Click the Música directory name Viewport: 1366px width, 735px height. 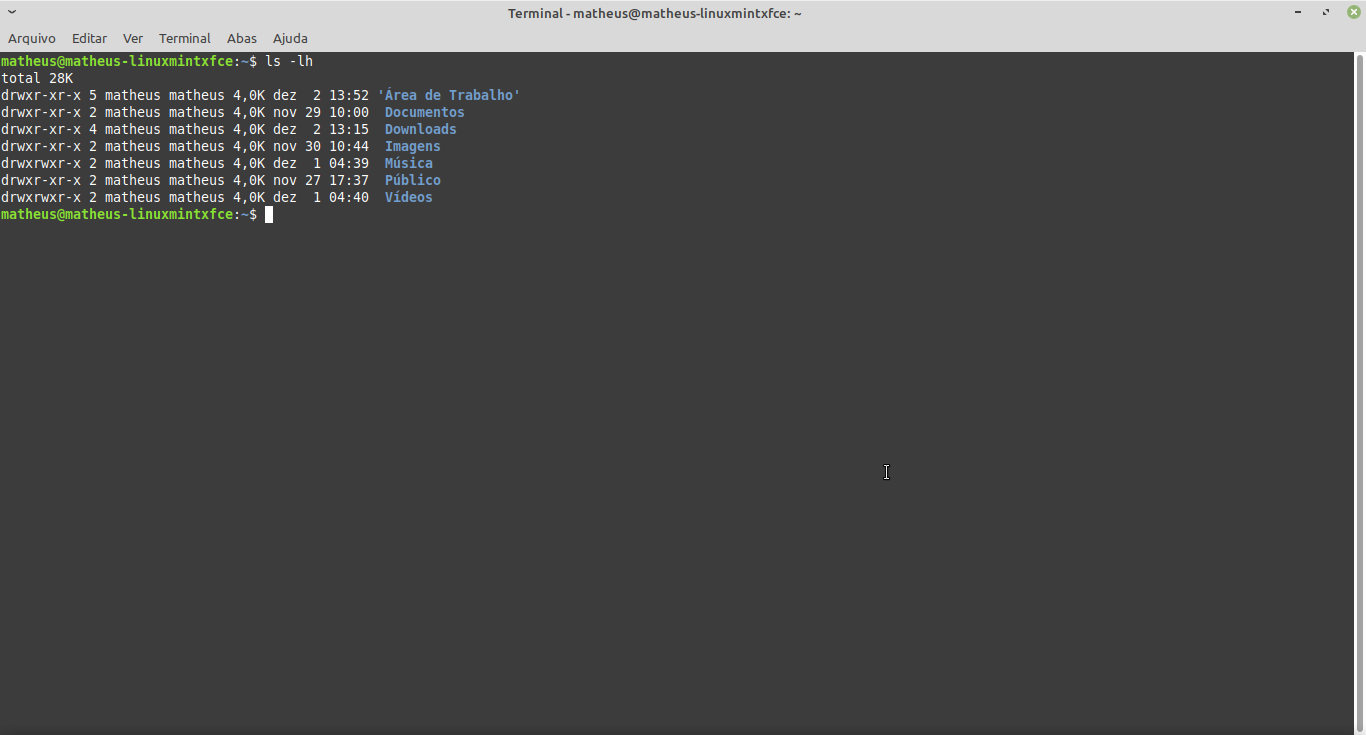coord(408,163)
